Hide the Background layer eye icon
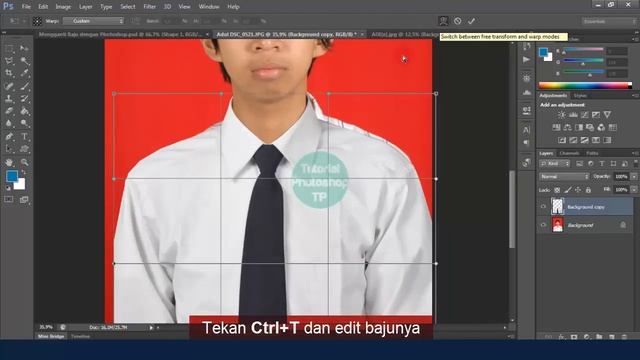The width and height of the screenshot is (640, 360). pos(543,225)
